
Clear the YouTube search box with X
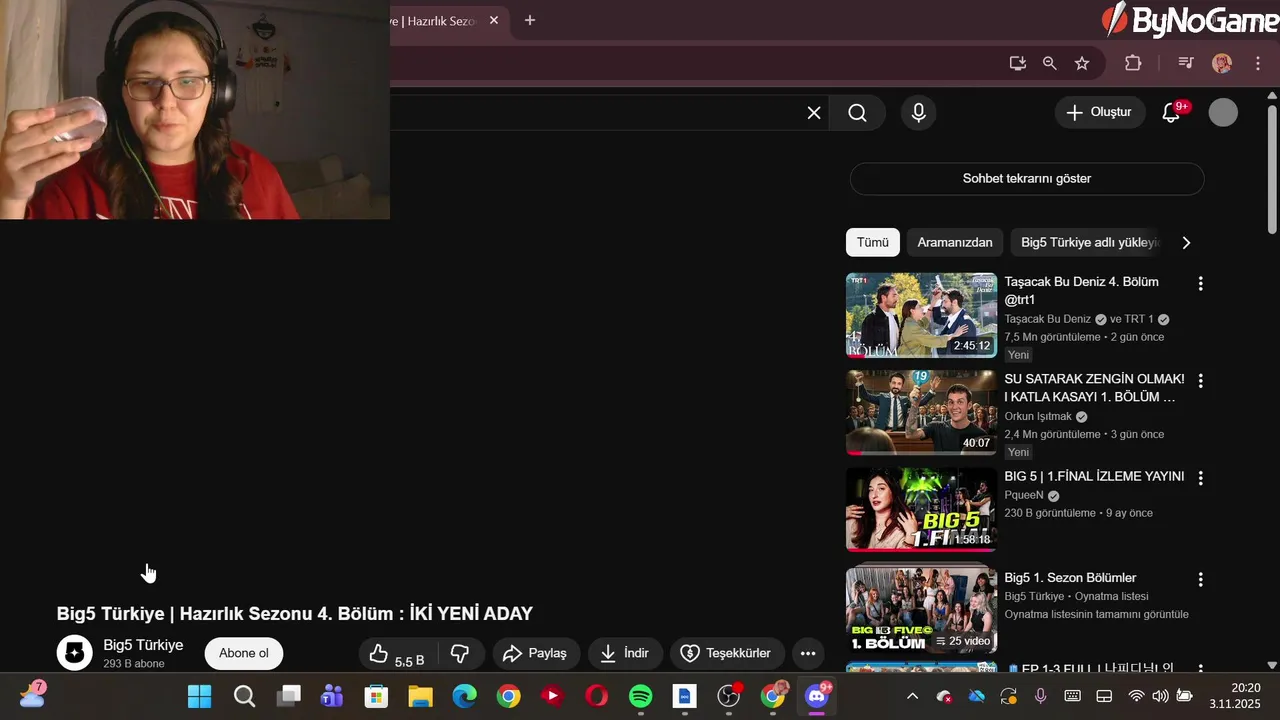coord(814,113)
